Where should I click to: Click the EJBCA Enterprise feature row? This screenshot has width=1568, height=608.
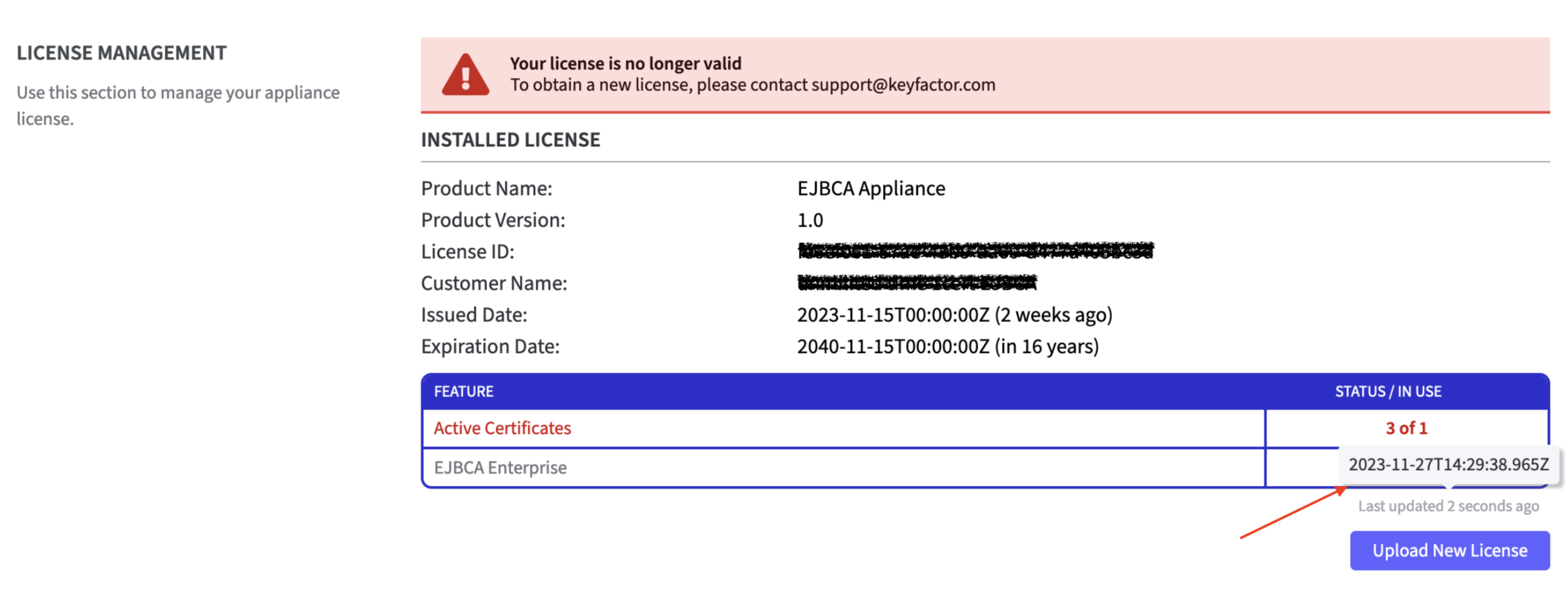500,467
